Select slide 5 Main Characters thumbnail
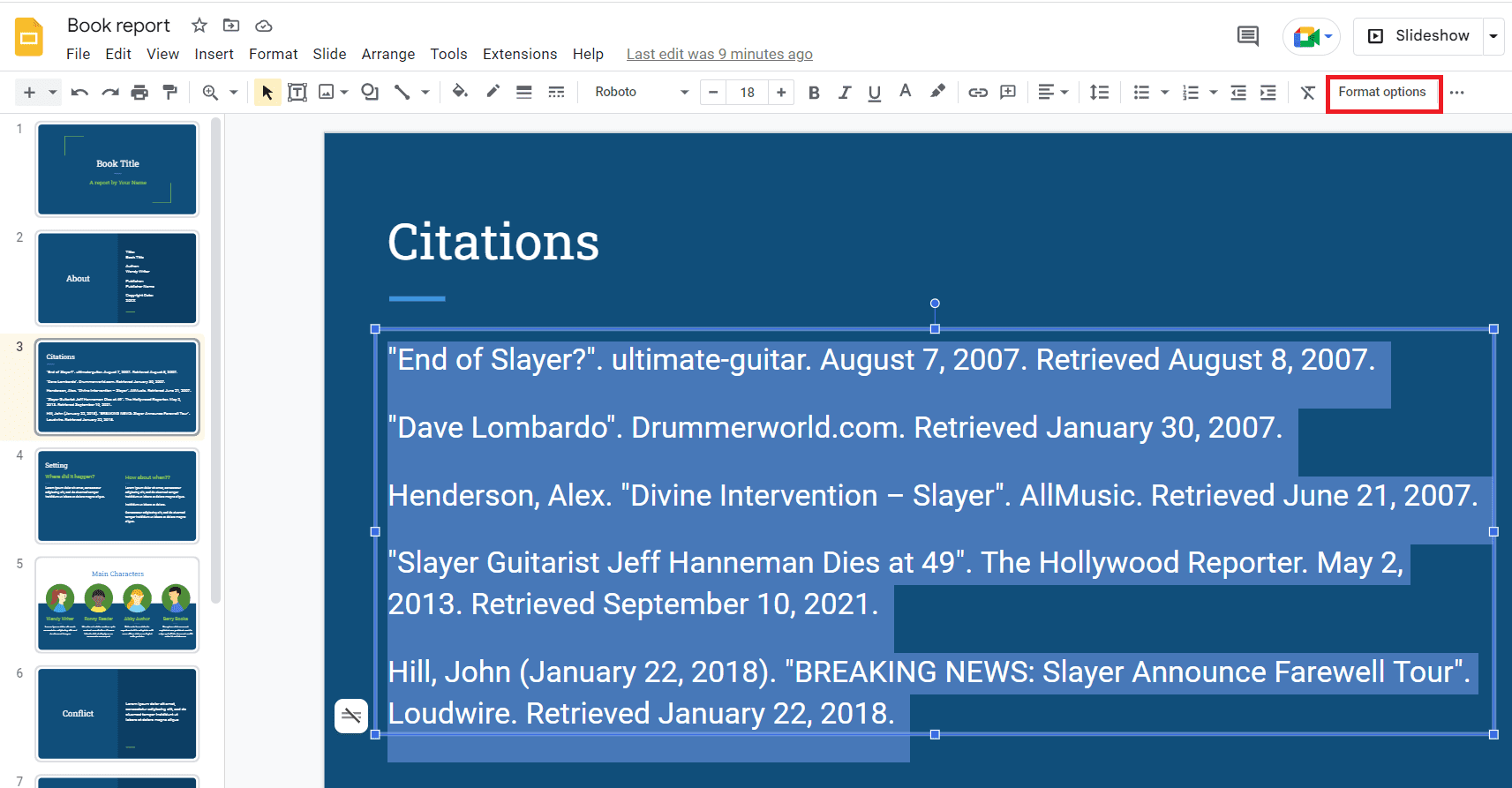 click(x=117, y=604)
